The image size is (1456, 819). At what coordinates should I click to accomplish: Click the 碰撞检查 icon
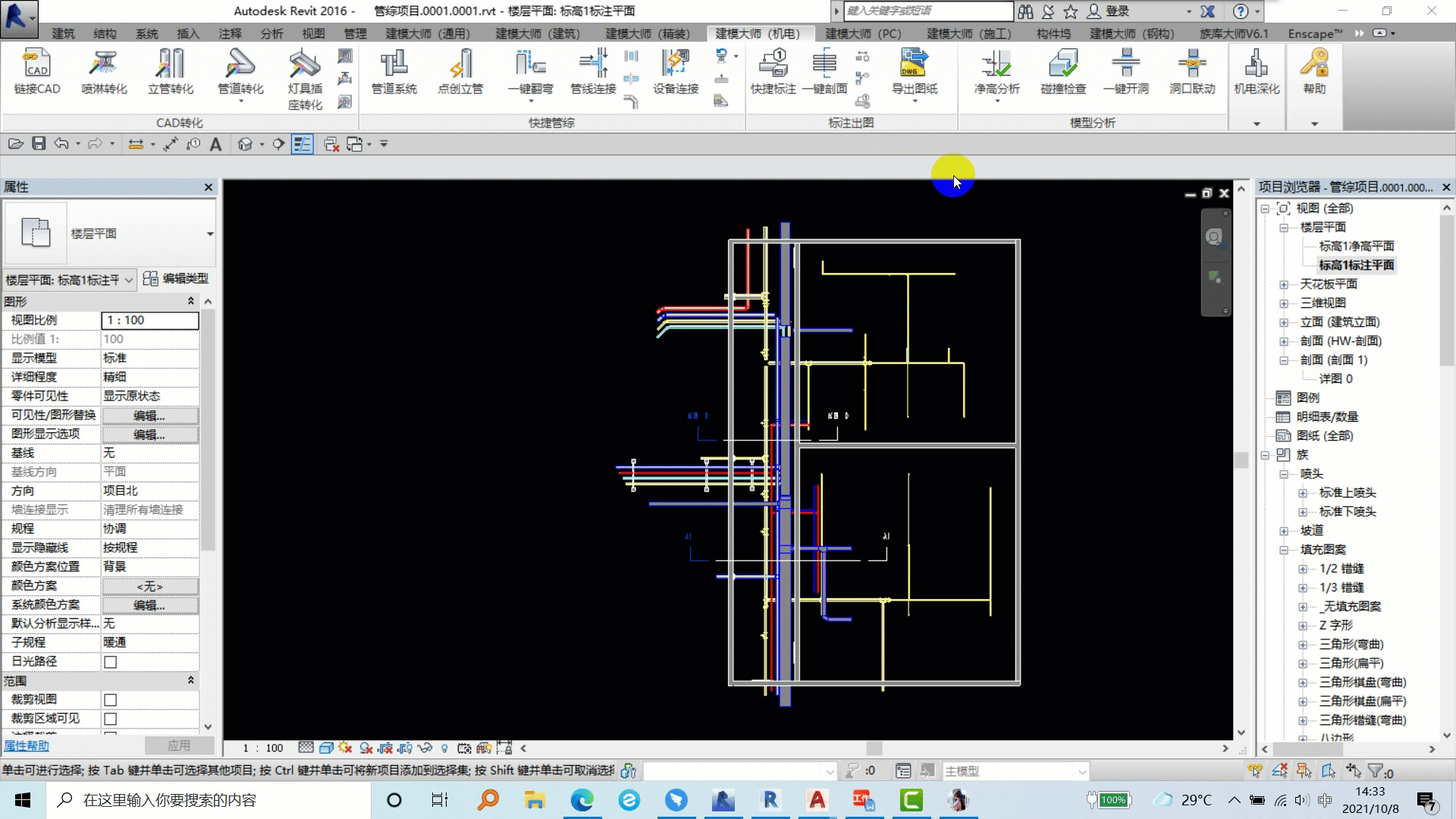click(1063, 64)
